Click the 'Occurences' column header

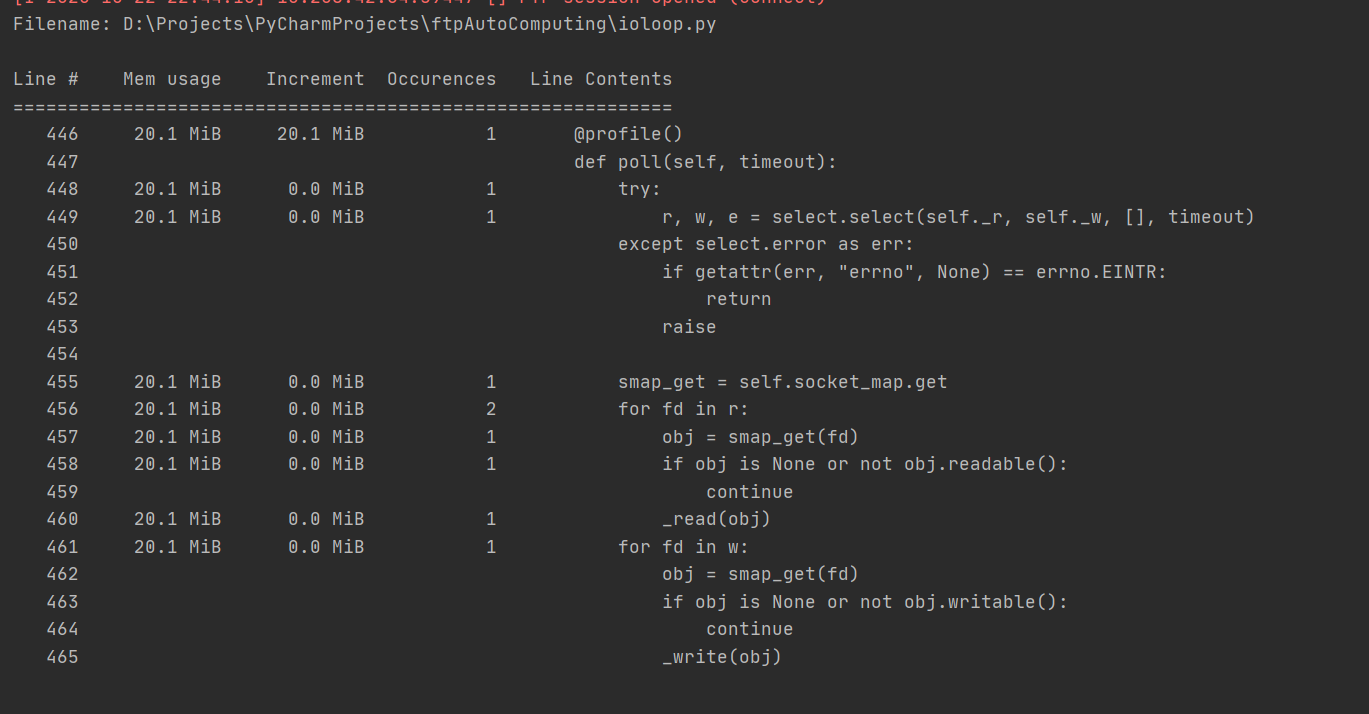tap(441, 79)
